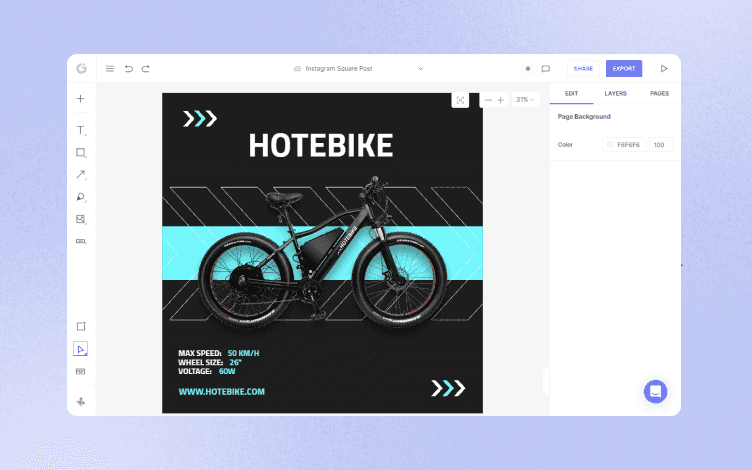The width and height of the screenshot is (752, 470).
Task: Click the EXPORT button
Action: point(623,69)
